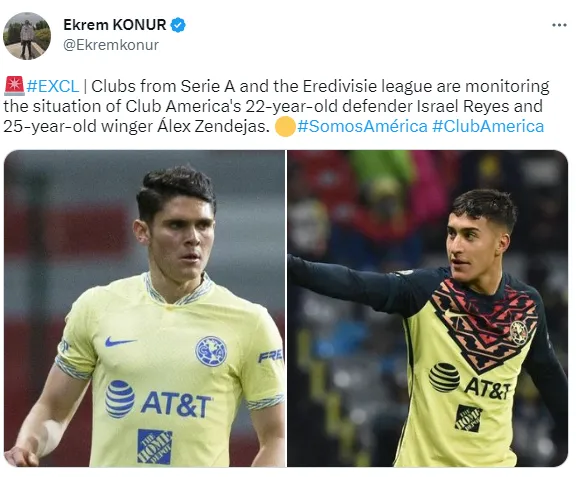Click the red siren emoji
Screen dimensions: 576x477
click(14, 86)
